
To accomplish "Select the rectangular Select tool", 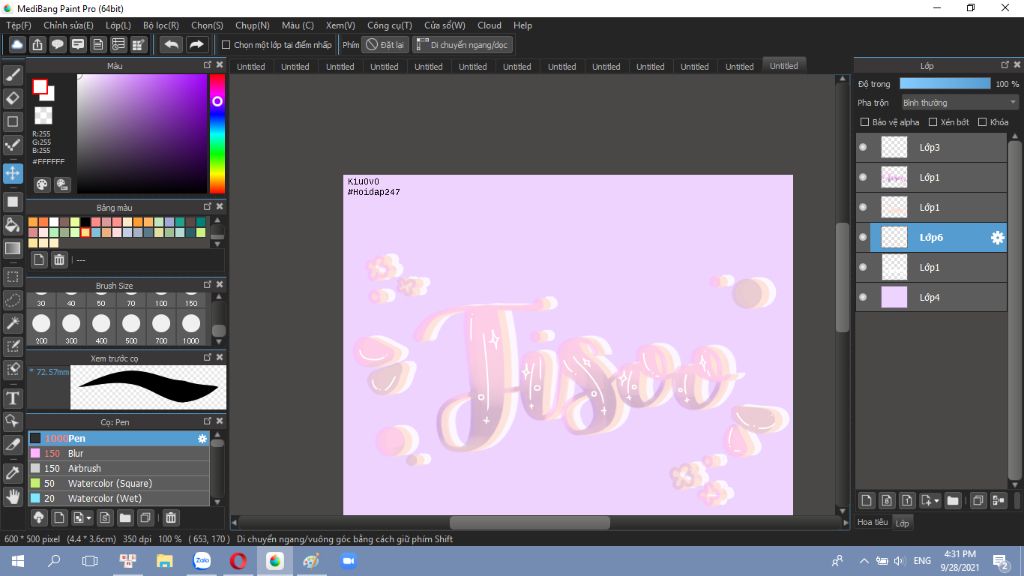I will (x=12, y=277).
